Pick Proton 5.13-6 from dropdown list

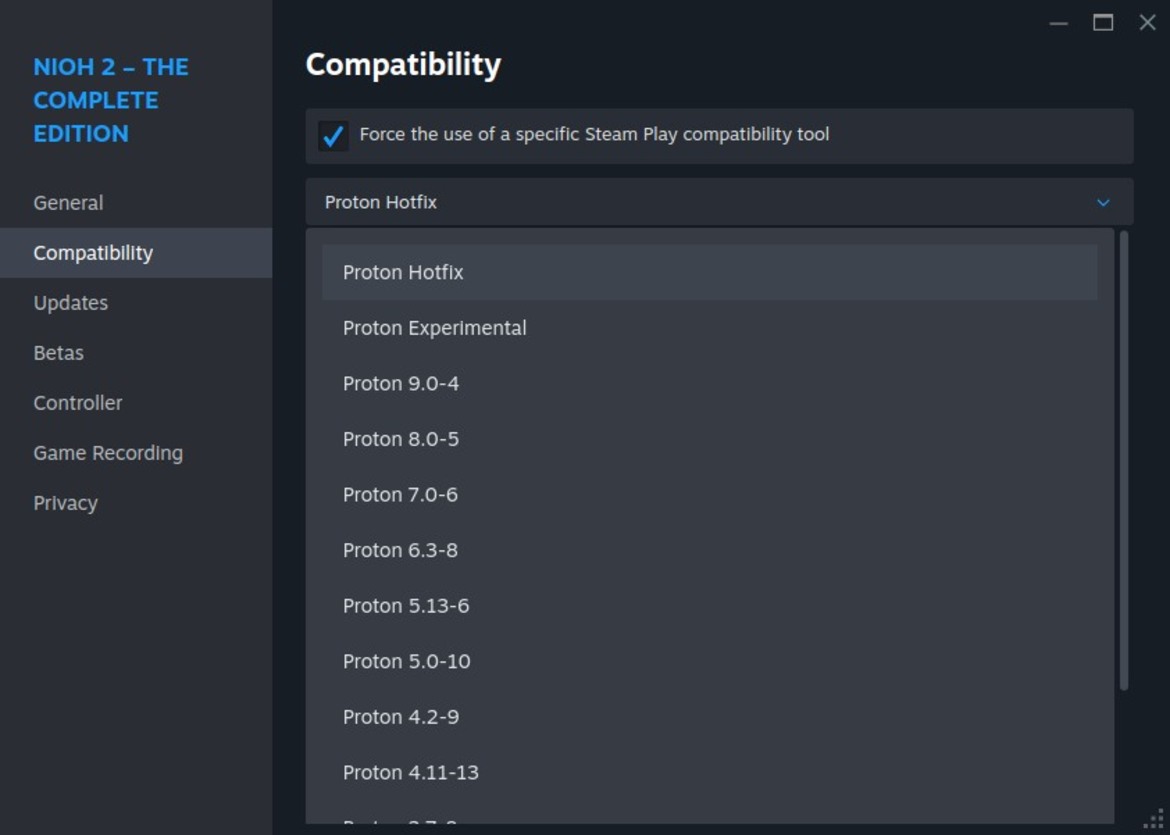(x=405, y=606)
